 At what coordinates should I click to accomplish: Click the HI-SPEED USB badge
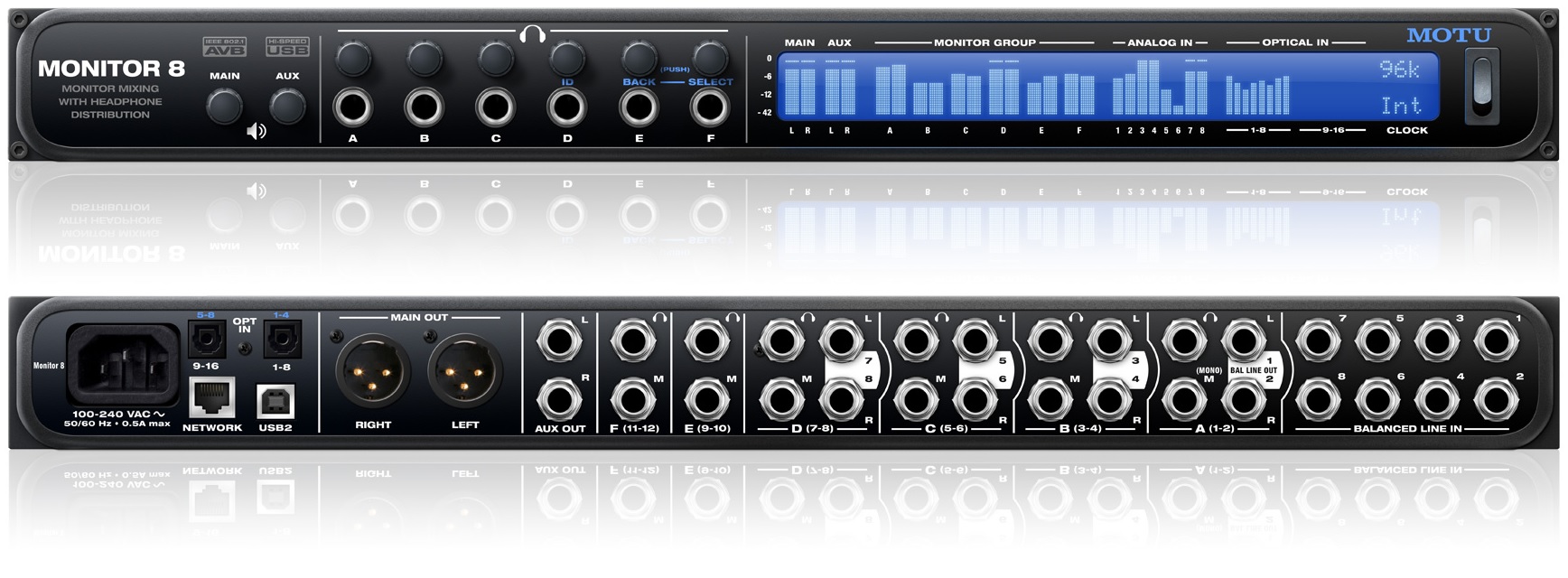pyautogui.click(x=287, y=47)
